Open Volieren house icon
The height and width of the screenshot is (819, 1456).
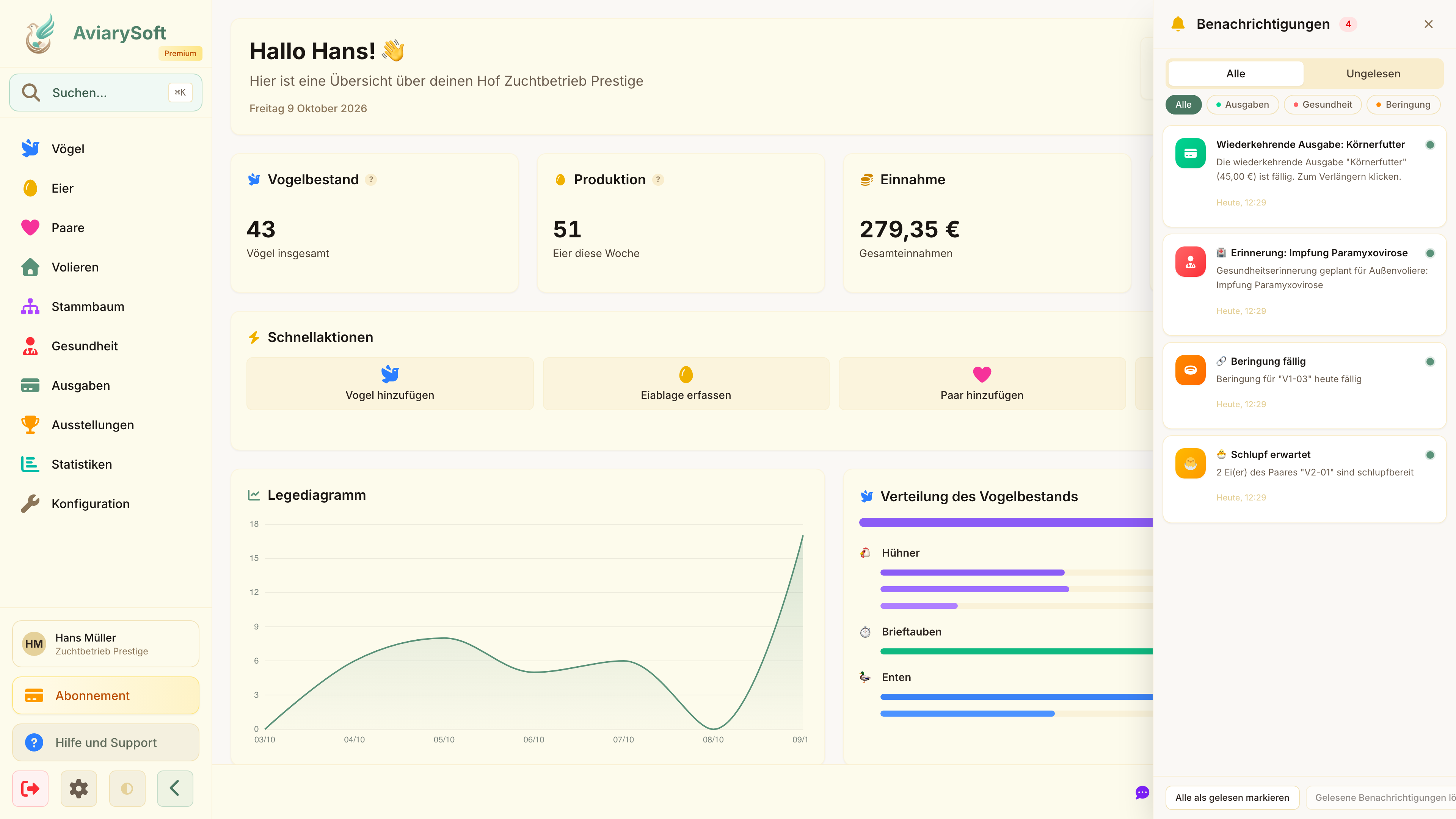[30, 267]
